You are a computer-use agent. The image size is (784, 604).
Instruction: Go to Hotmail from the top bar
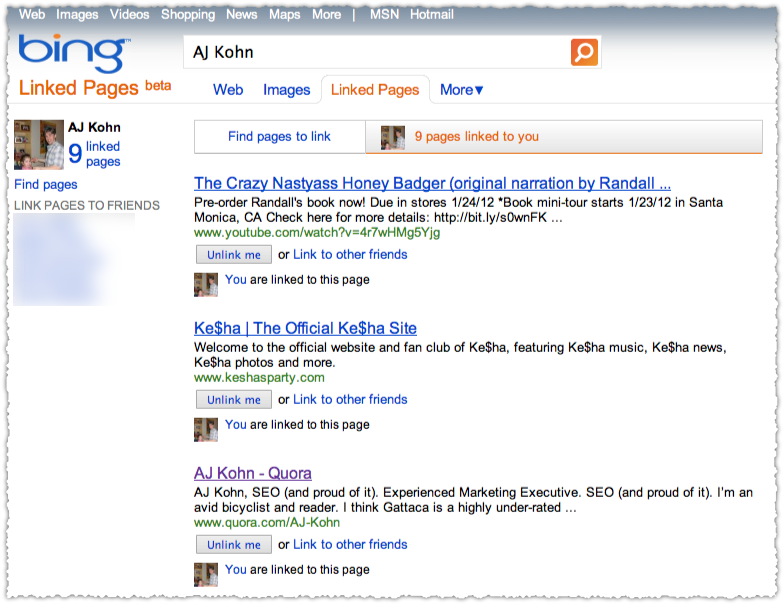coord(432,14)
